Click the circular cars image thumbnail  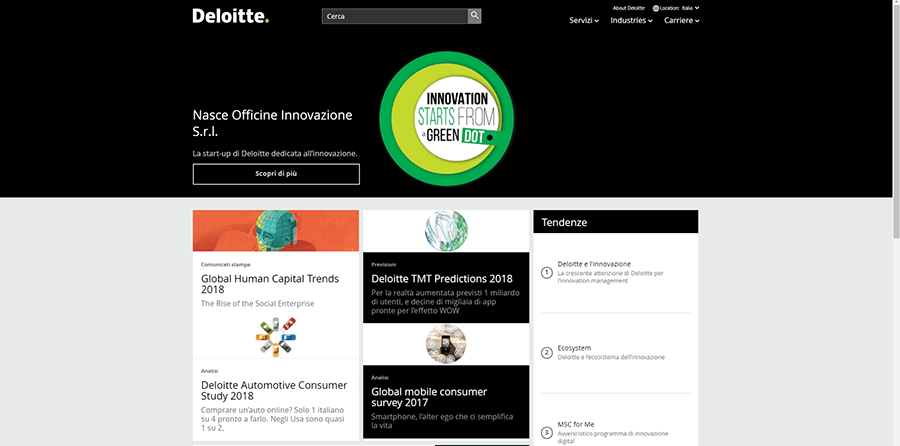click(x=276, y=337)
